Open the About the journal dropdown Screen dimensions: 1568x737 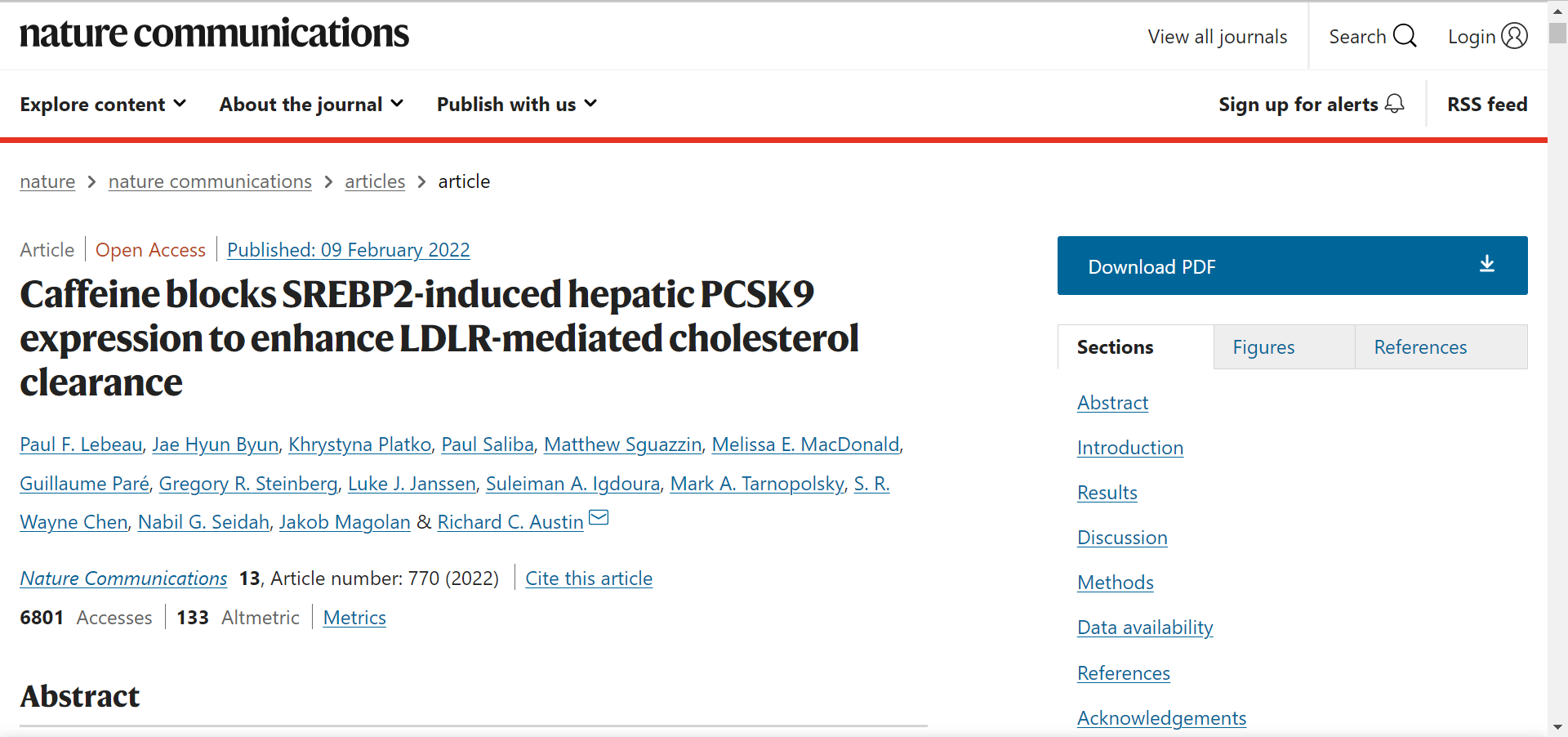(311, 105)
